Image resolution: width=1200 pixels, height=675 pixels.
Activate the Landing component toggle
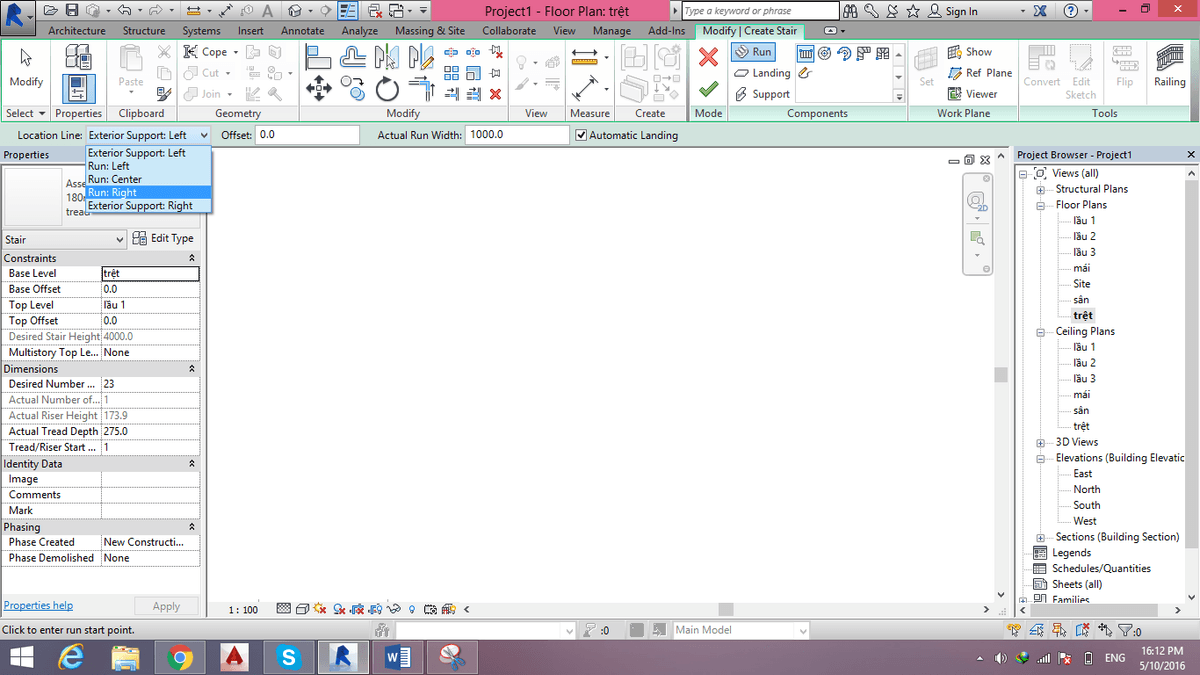point(762,73)
